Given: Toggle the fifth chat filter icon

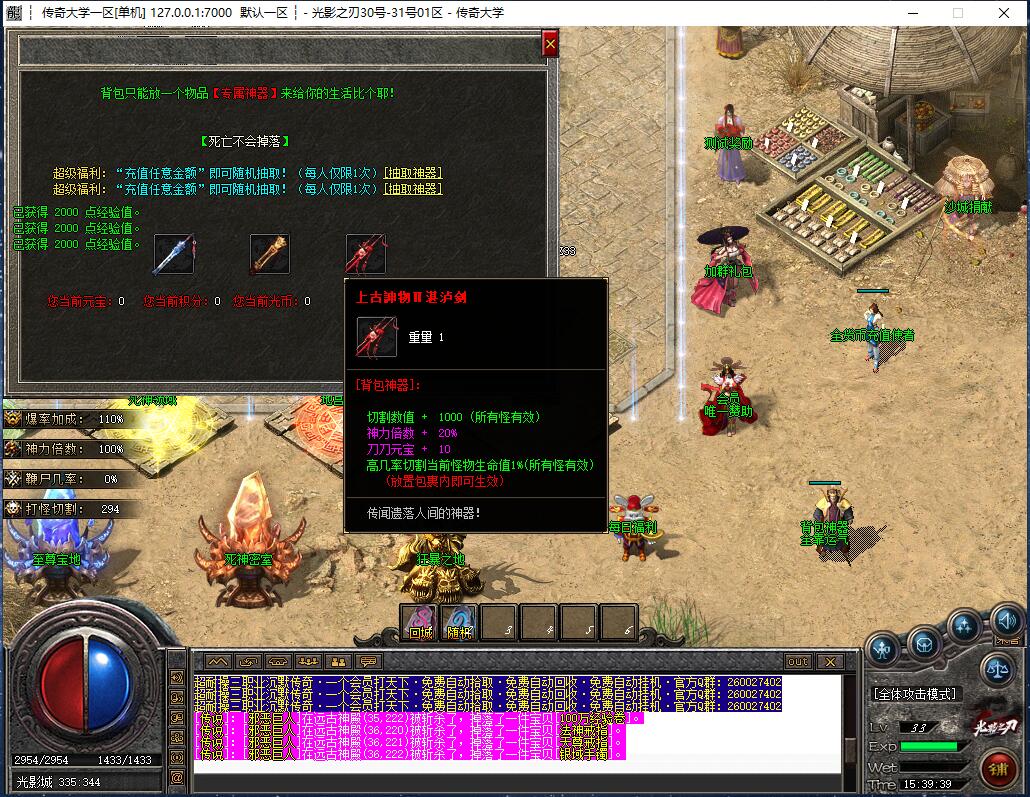Looking at the screenshot, I should pos(177,757).
